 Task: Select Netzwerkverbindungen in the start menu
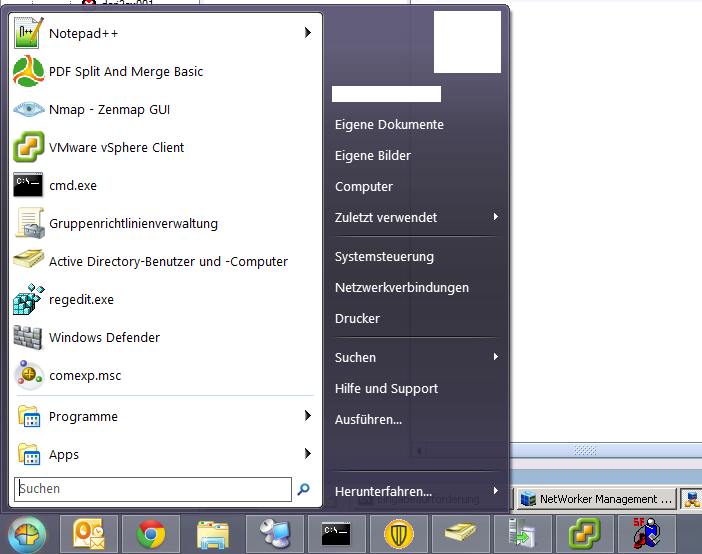[401, 288]
